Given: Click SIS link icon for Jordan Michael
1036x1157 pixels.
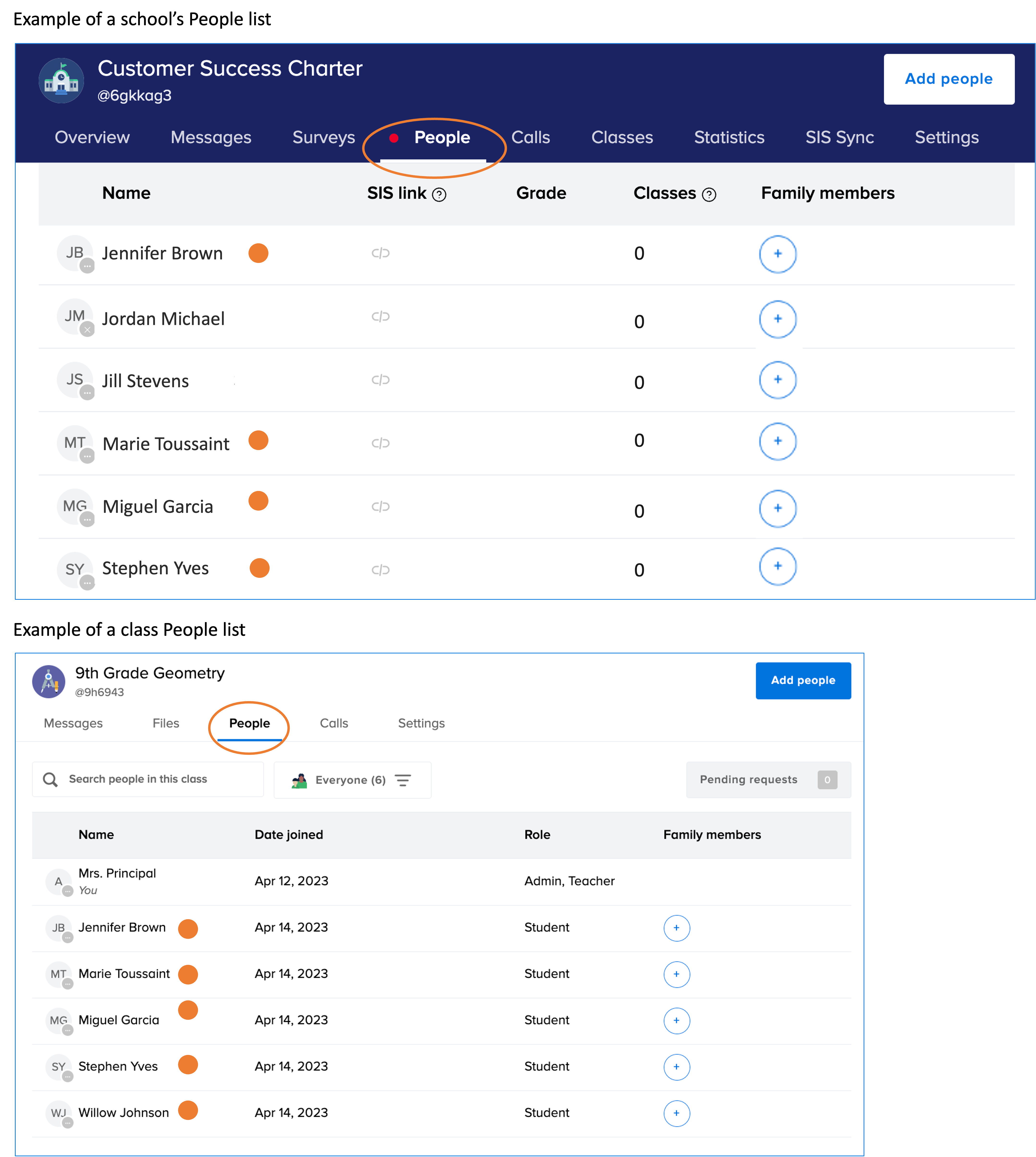Looking at the screenshot, I should [380, 316].
